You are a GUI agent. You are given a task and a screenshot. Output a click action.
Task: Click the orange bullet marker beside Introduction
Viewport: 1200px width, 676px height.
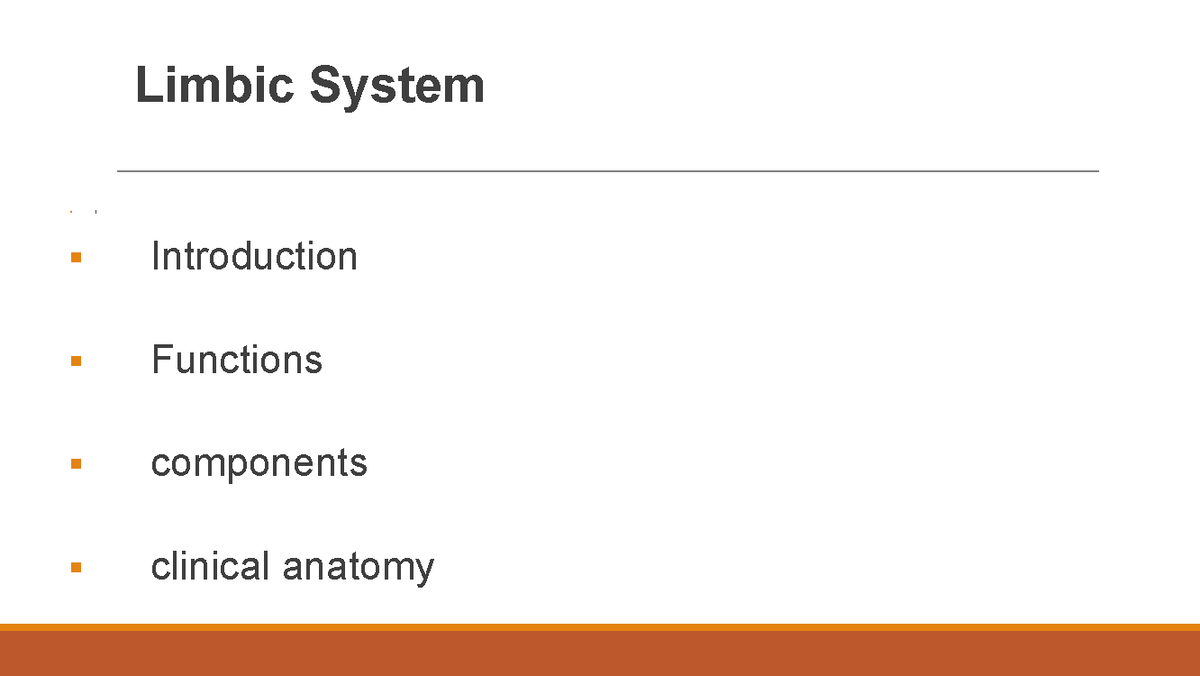(x=76, y=258)
